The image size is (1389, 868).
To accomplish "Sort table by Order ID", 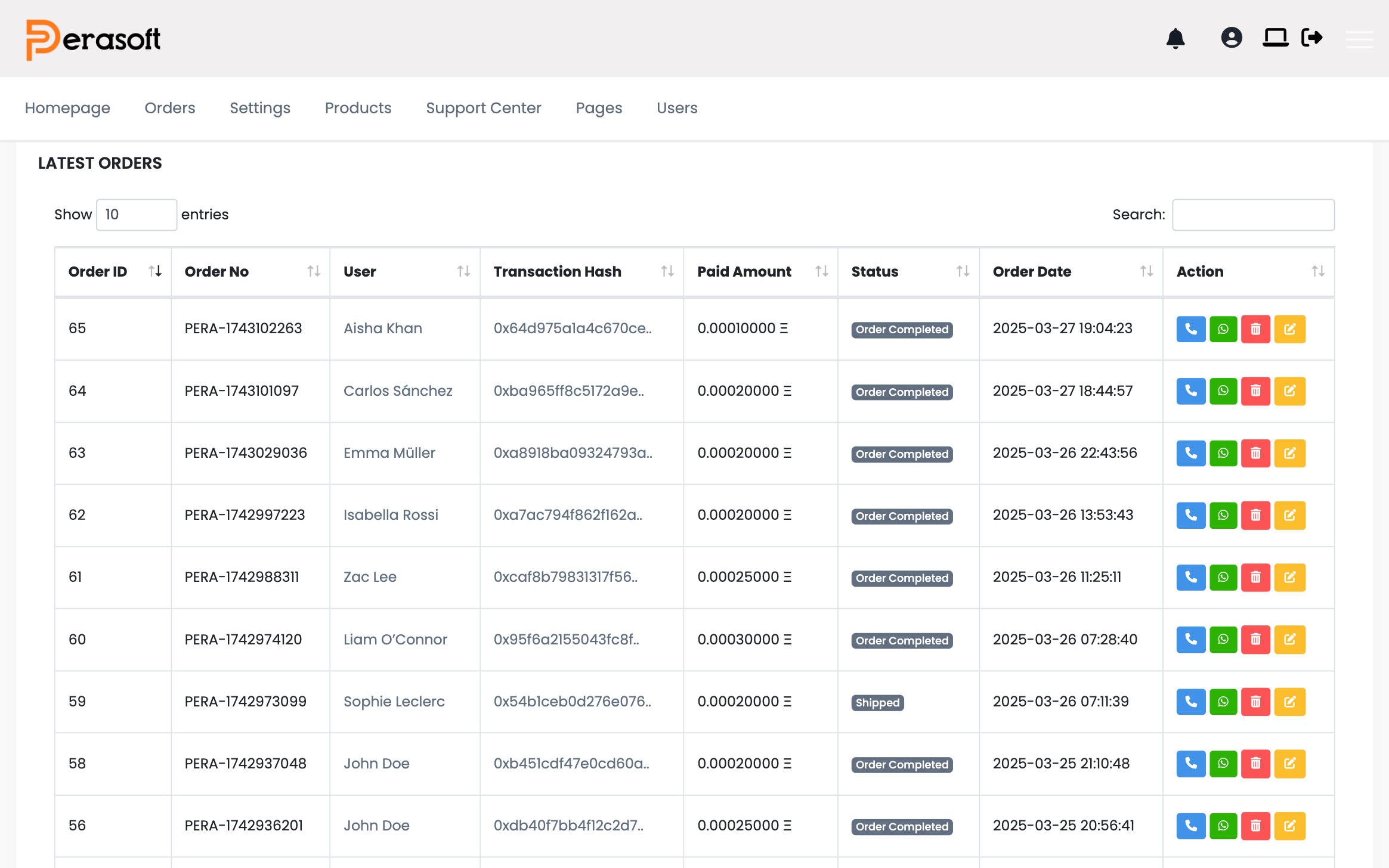I will tap(113, 272).
